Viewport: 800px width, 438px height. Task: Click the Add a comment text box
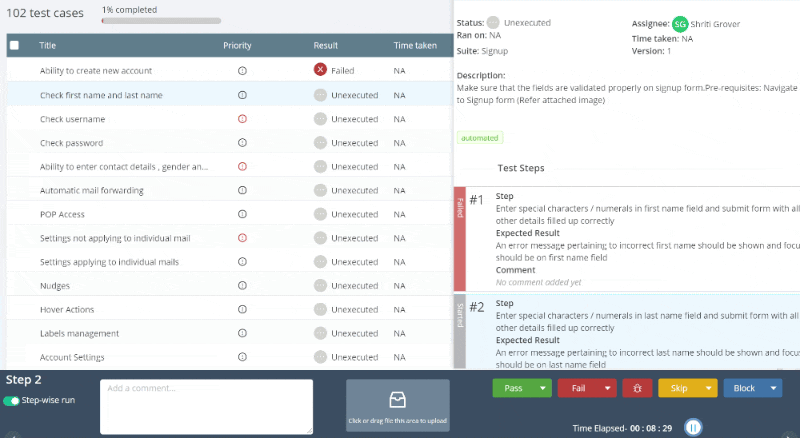(x=207, y=406)
